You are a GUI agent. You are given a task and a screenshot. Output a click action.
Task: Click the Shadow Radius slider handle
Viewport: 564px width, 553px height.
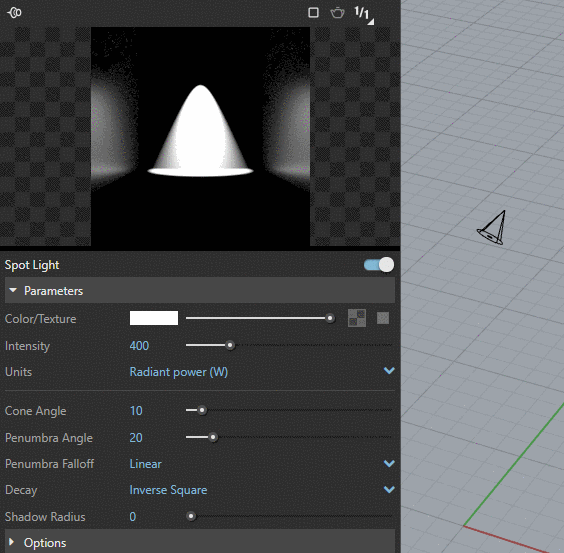click(x=191, y=516)
